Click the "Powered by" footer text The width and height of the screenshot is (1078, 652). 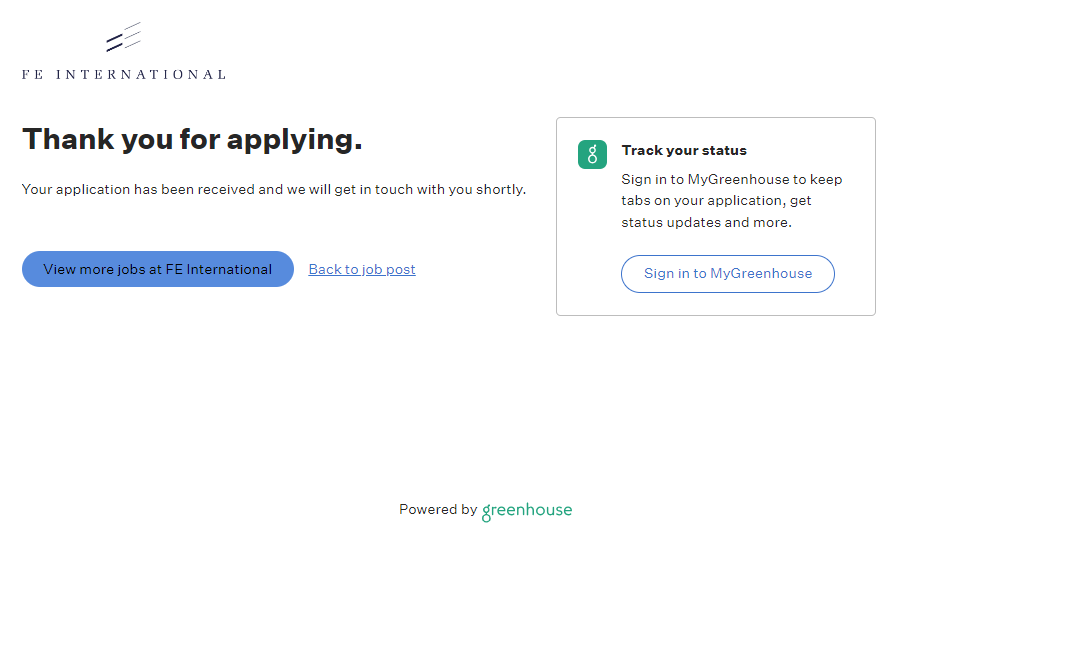click(438, 509)
